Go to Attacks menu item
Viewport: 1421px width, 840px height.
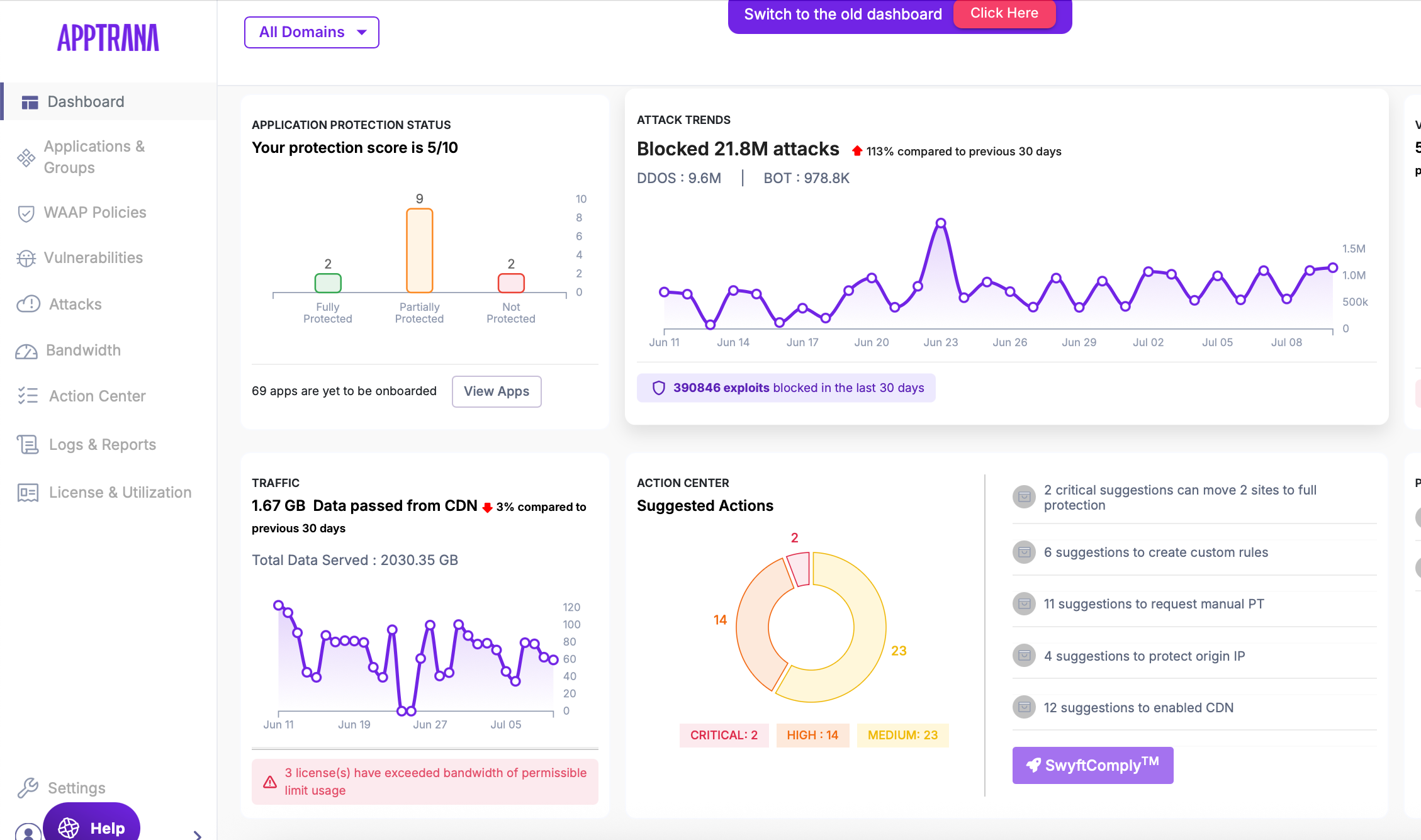(x=75, y=305)
